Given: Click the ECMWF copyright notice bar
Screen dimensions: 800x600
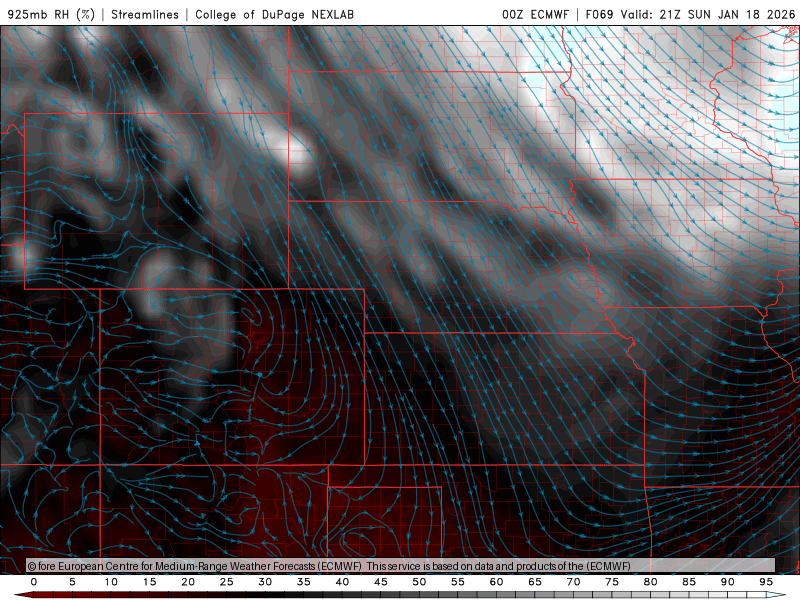Looking at the screenshot, I should click(401, 566).
